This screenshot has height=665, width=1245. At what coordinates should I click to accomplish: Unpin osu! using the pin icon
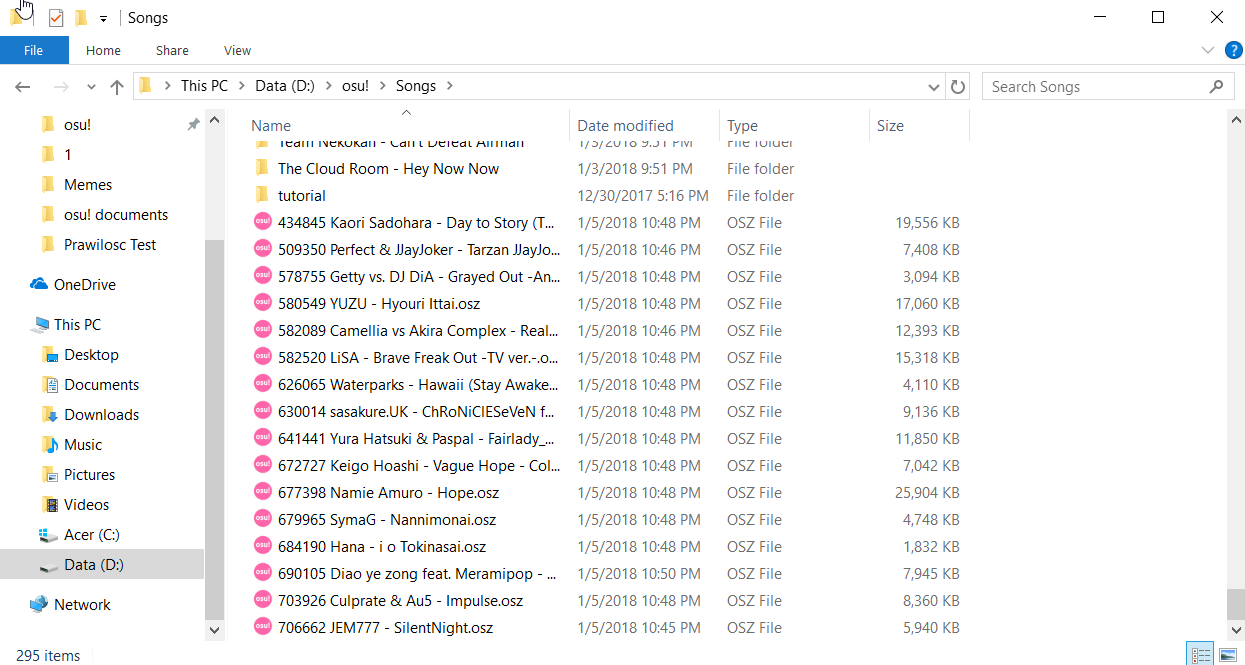[x=193, y=125]
